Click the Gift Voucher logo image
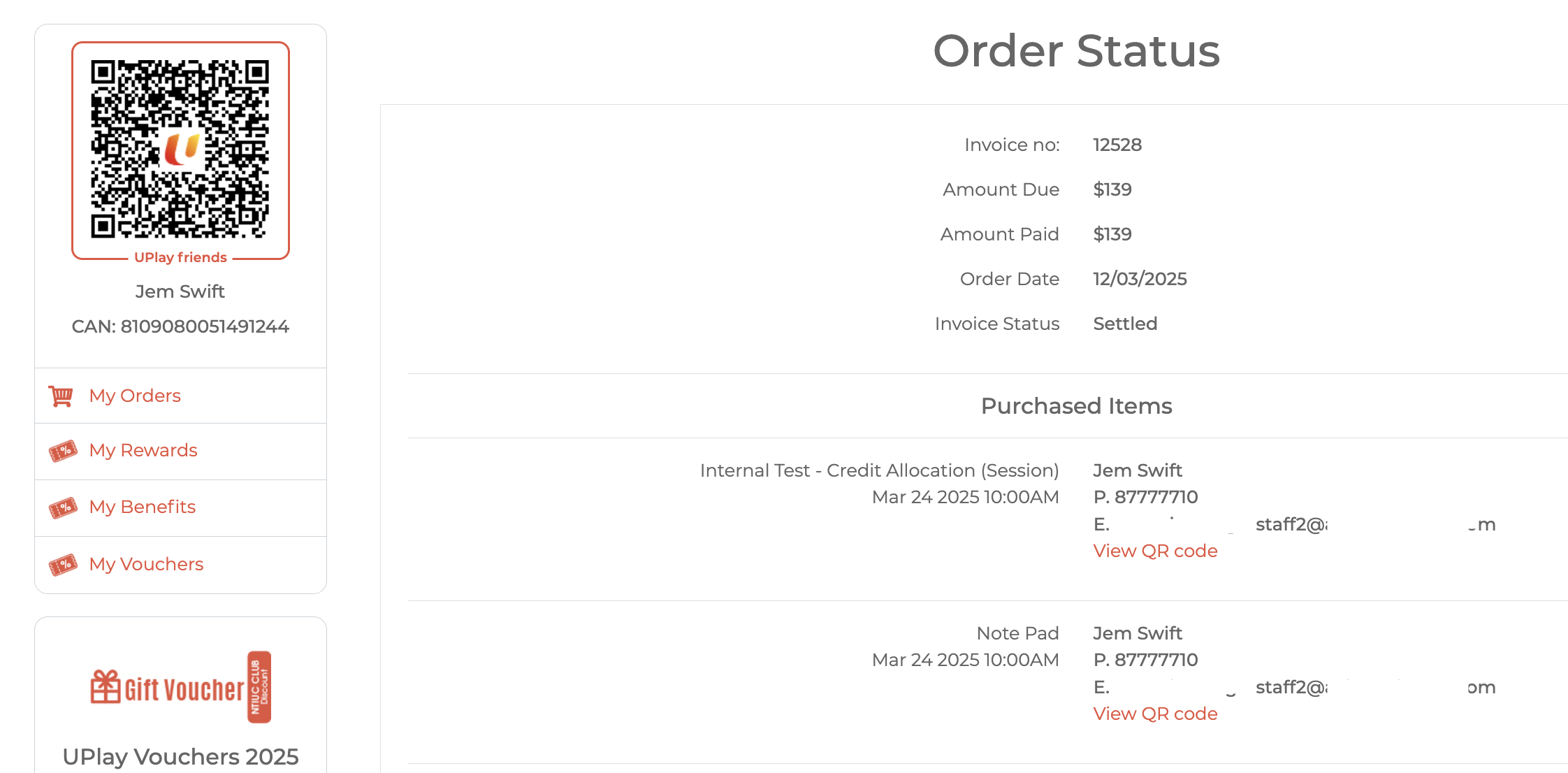 tap(180, 688)
